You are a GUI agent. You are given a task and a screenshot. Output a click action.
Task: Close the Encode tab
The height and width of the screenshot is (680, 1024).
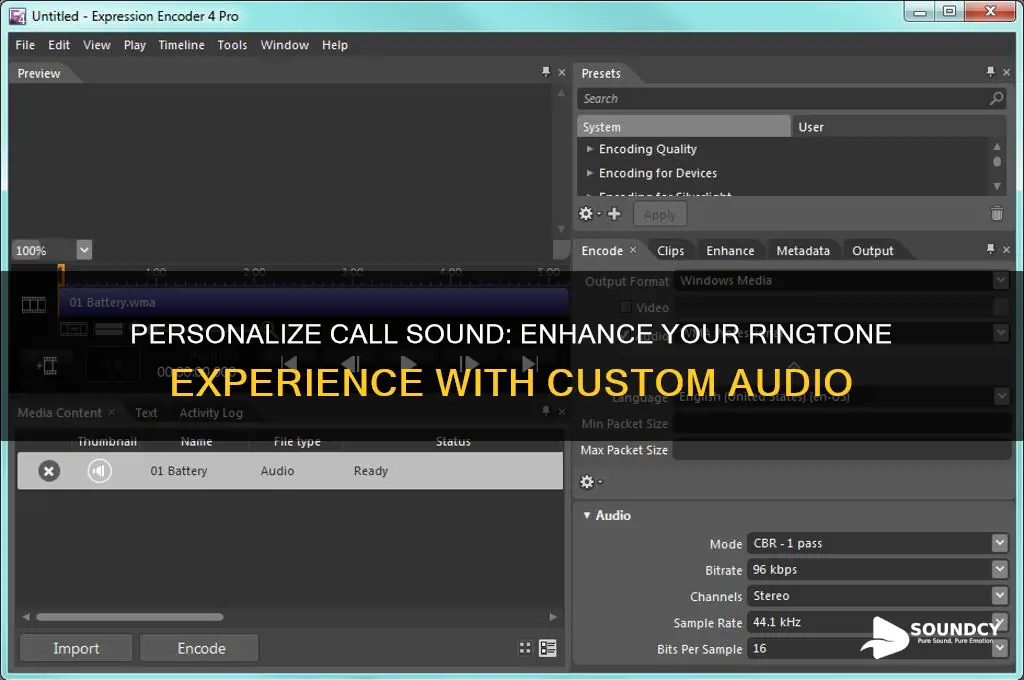click(x=633, y=250)
